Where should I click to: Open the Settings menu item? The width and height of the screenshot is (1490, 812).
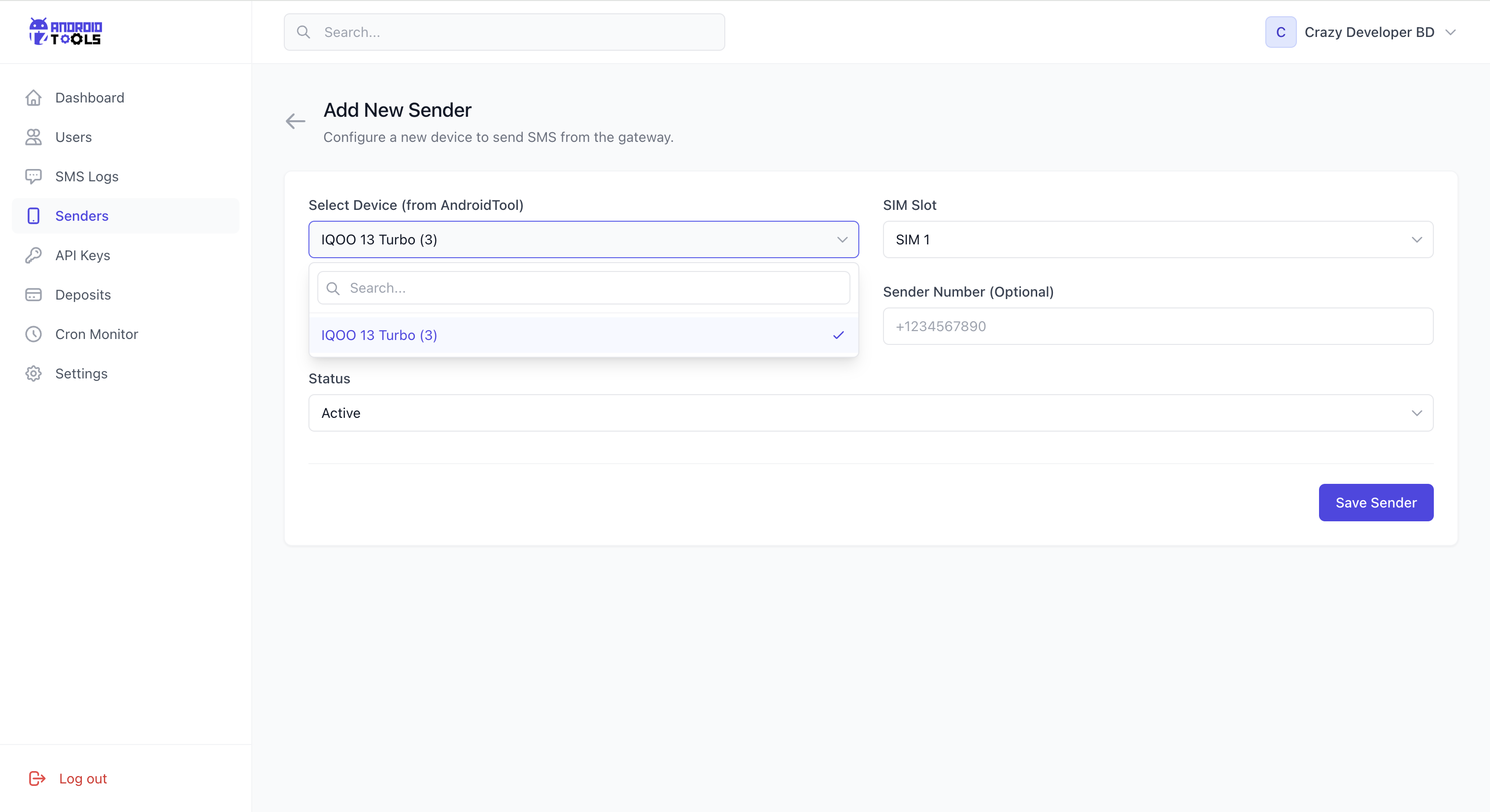tap(126, 373)
